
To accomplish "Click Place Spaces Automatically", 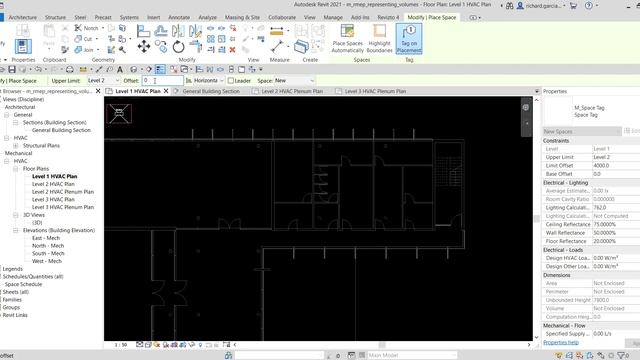I will click(347, 39).
